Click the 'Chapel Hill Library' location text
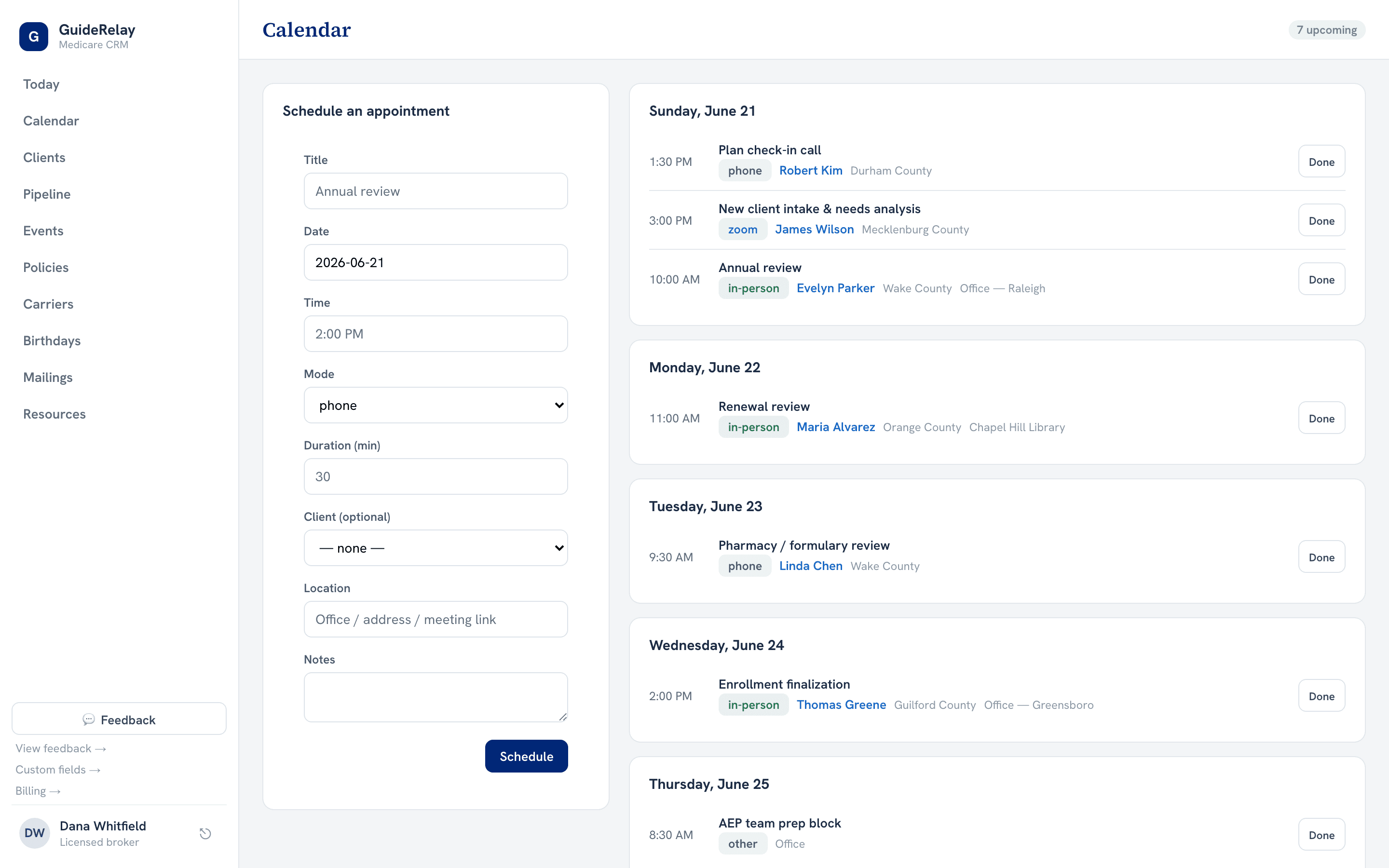The height and width of the screenshot is (868, 1389). [1017, 427]
